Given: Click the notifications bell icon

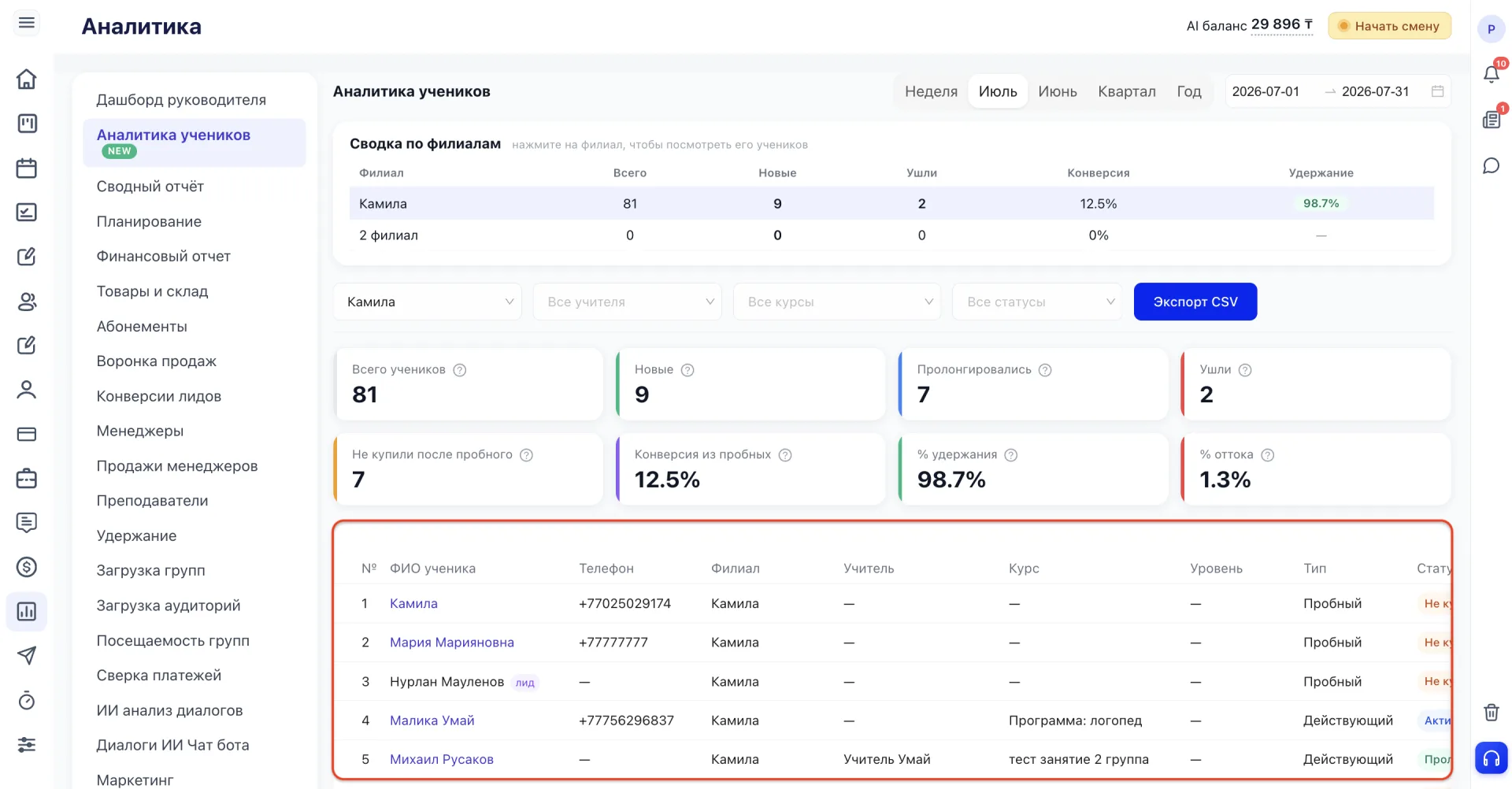Looking at the screenshot, I should click(x=1491, y=74).
